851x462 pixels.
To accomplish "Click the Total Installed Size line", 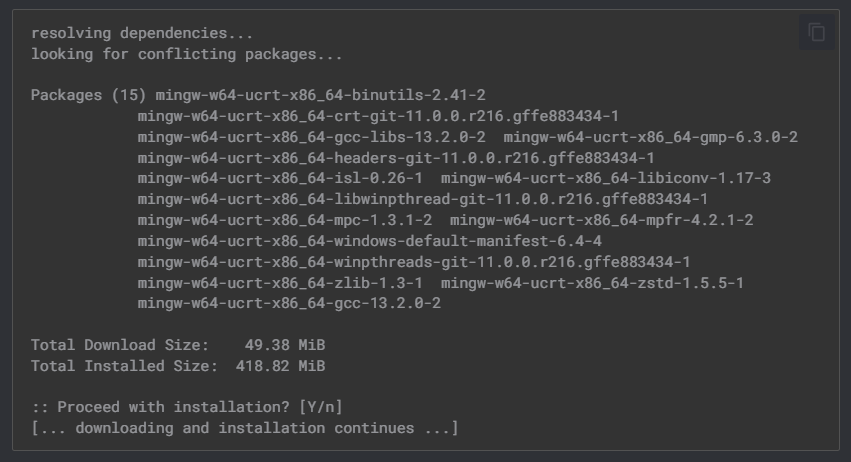I will 178,366.
